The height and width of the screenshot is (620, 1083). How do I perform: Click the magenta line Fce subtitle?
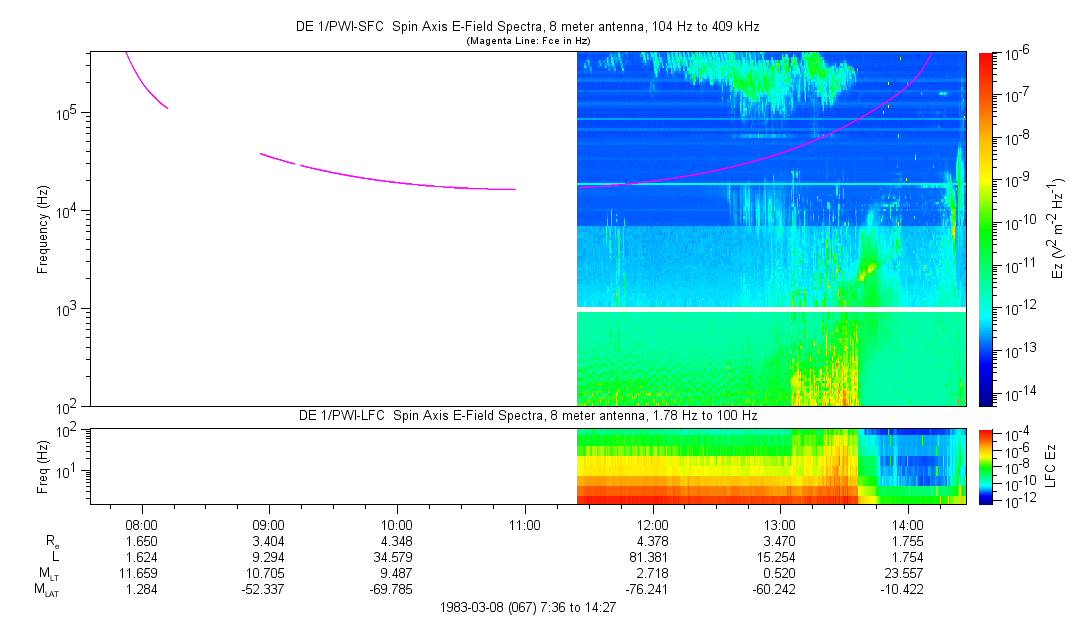pos(528,40)
